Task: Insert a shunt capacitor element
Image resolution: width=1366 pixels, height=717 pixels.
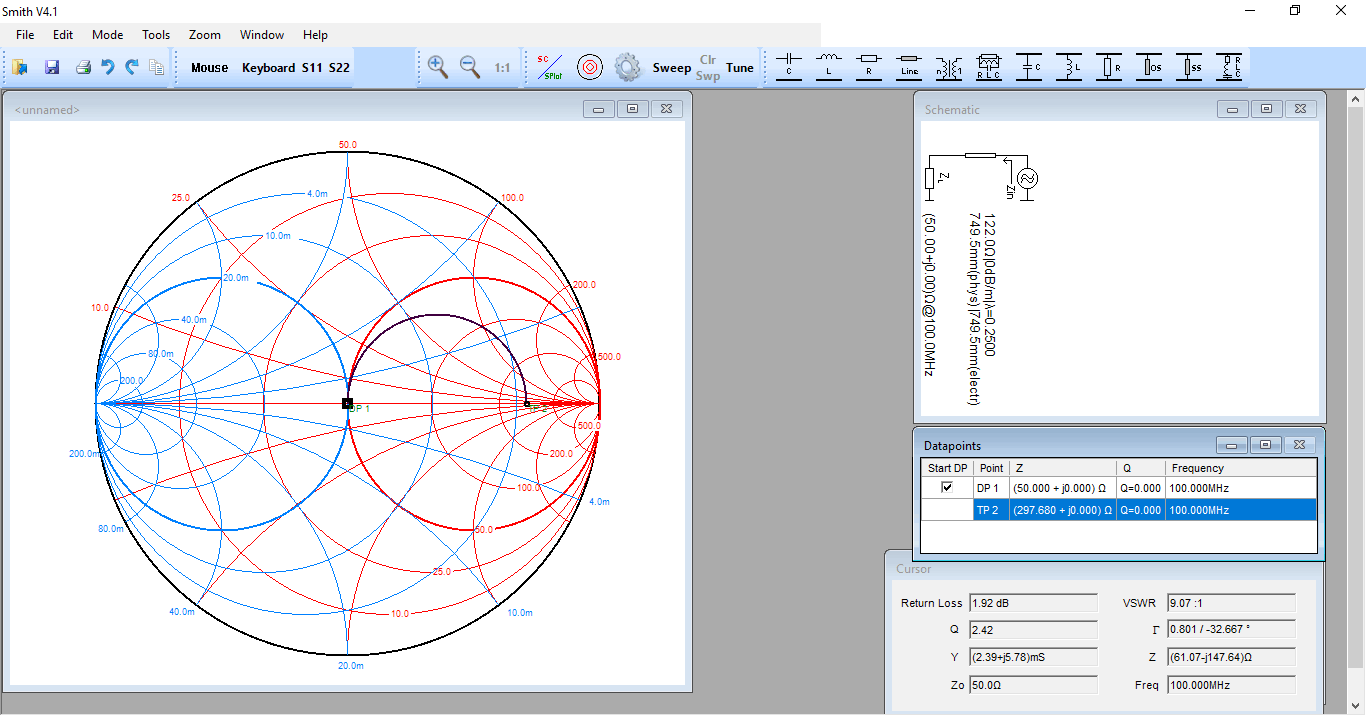Action: [x=1029, y=67]
